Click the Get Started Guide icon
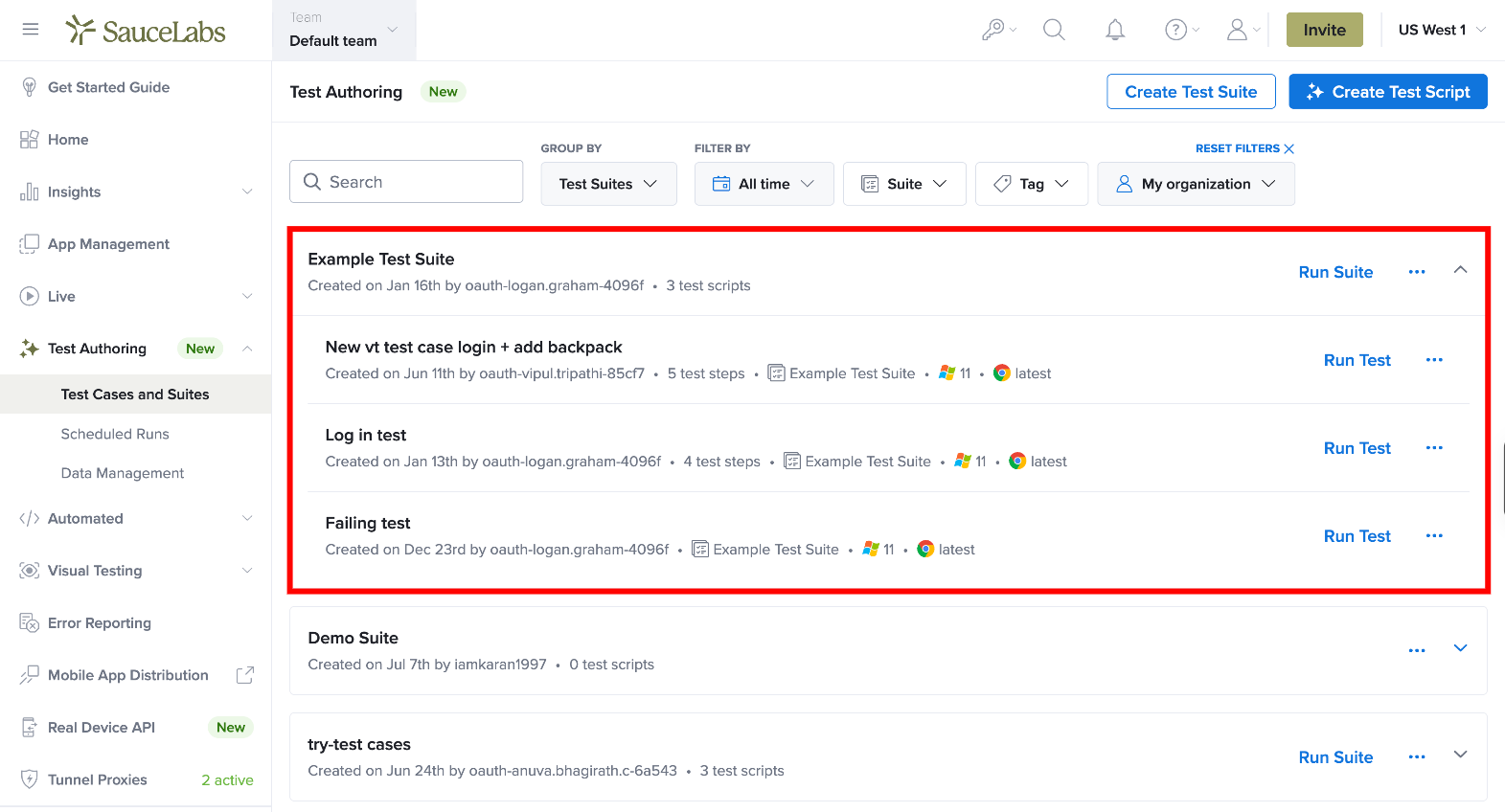The image size is (1505, 812). coord(29,87)
